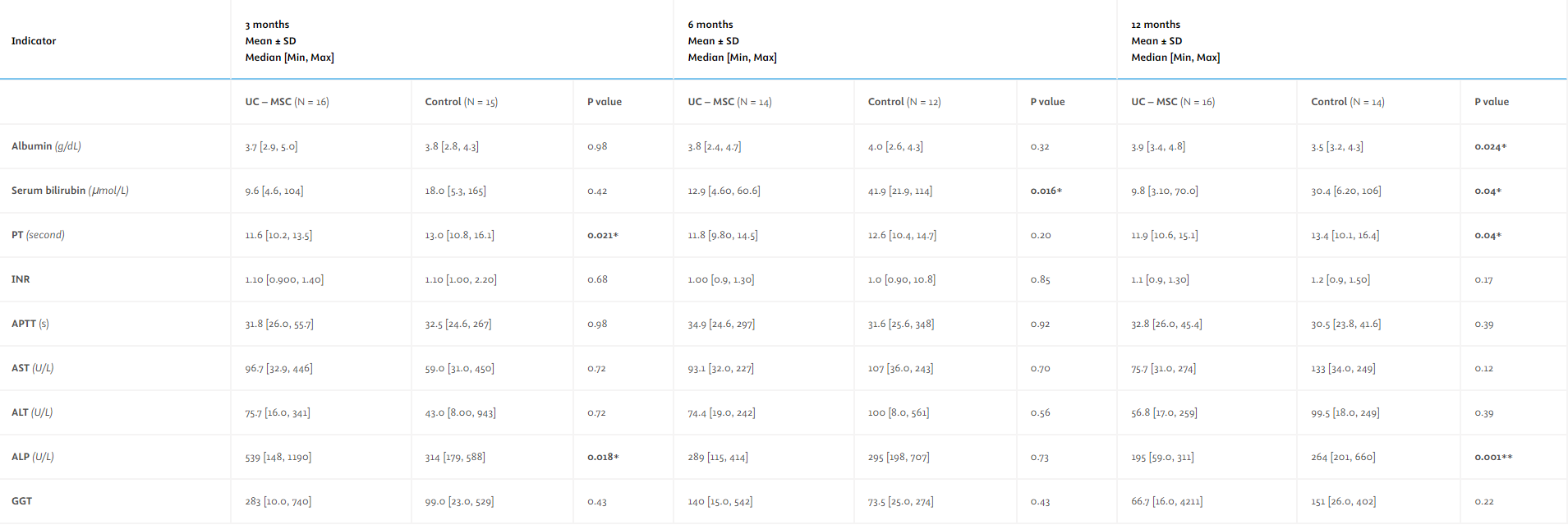
Task: Select the 3 months header cell
Action: [289, 41]
